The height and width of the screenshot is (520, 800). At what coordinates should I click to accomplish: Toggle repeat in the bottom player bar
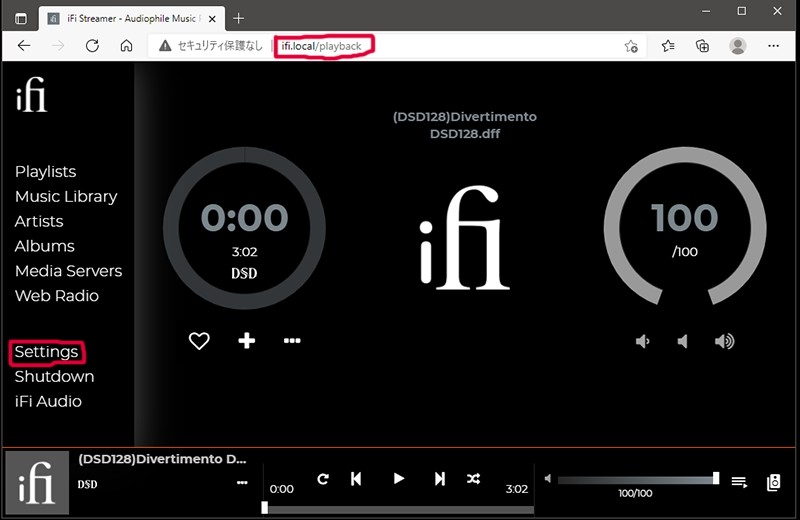coord(322,479)
